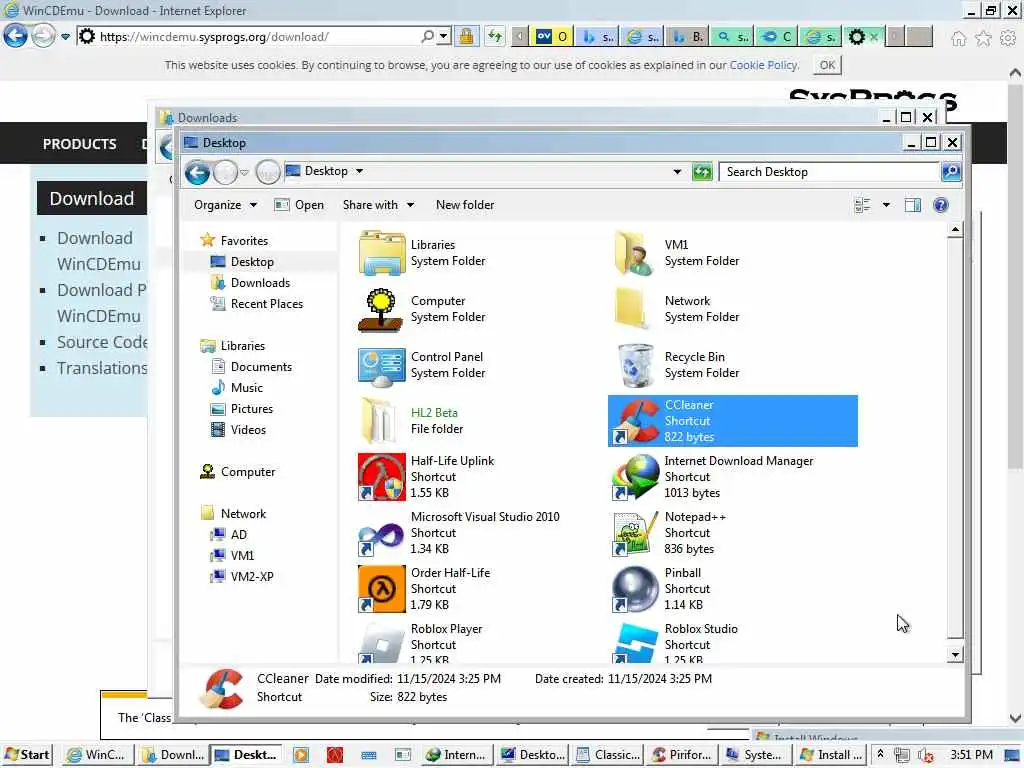Click the Start button
This screenshot has width=1024, height=768.
27,755
